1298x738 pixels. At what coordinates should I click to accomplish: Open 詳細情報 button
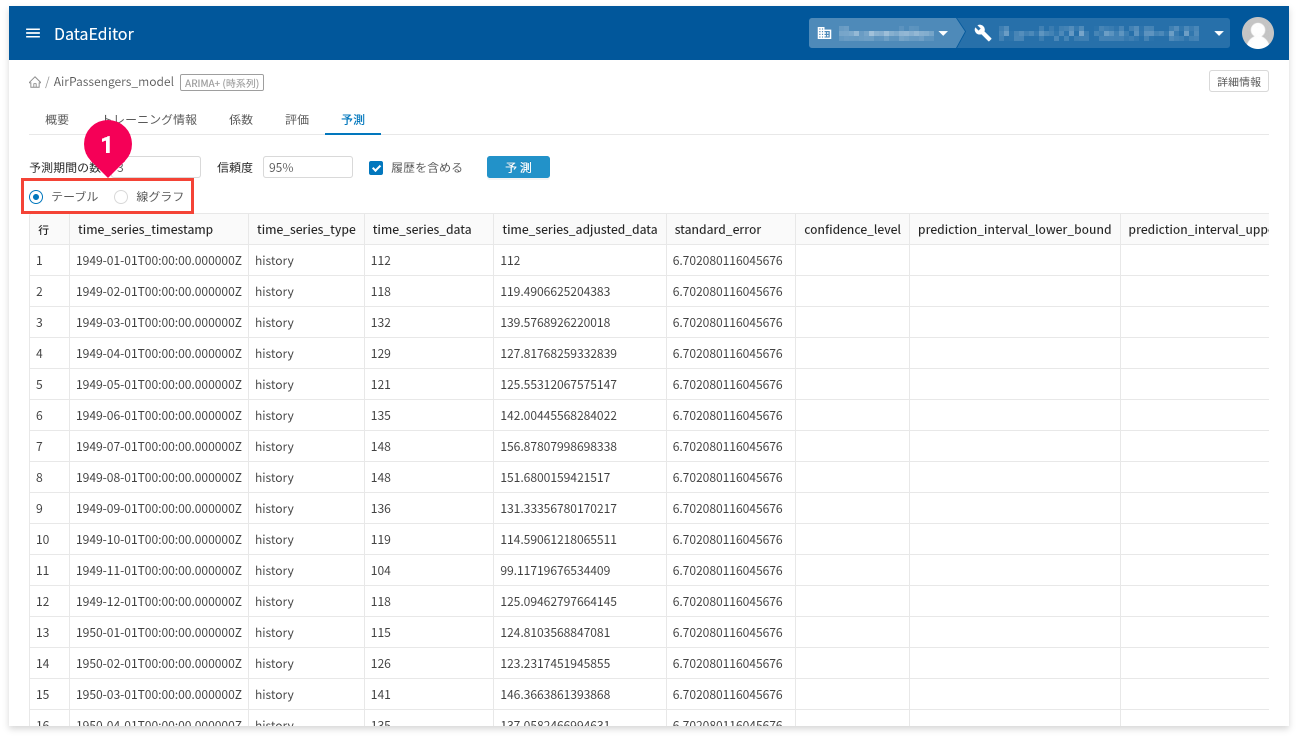[x=1238, y=82]
